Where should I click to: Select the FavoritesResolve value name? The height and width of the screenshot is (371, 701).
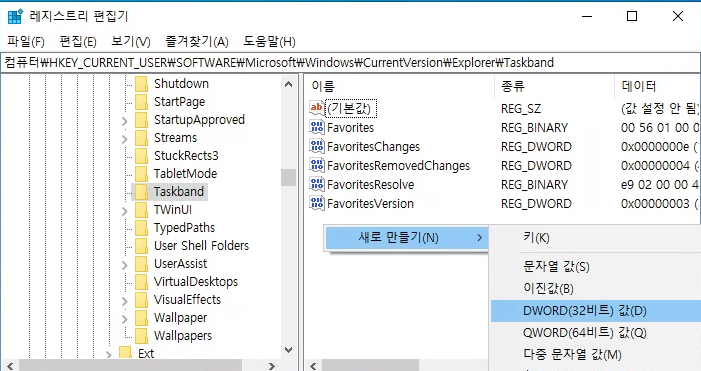[370, 185]
